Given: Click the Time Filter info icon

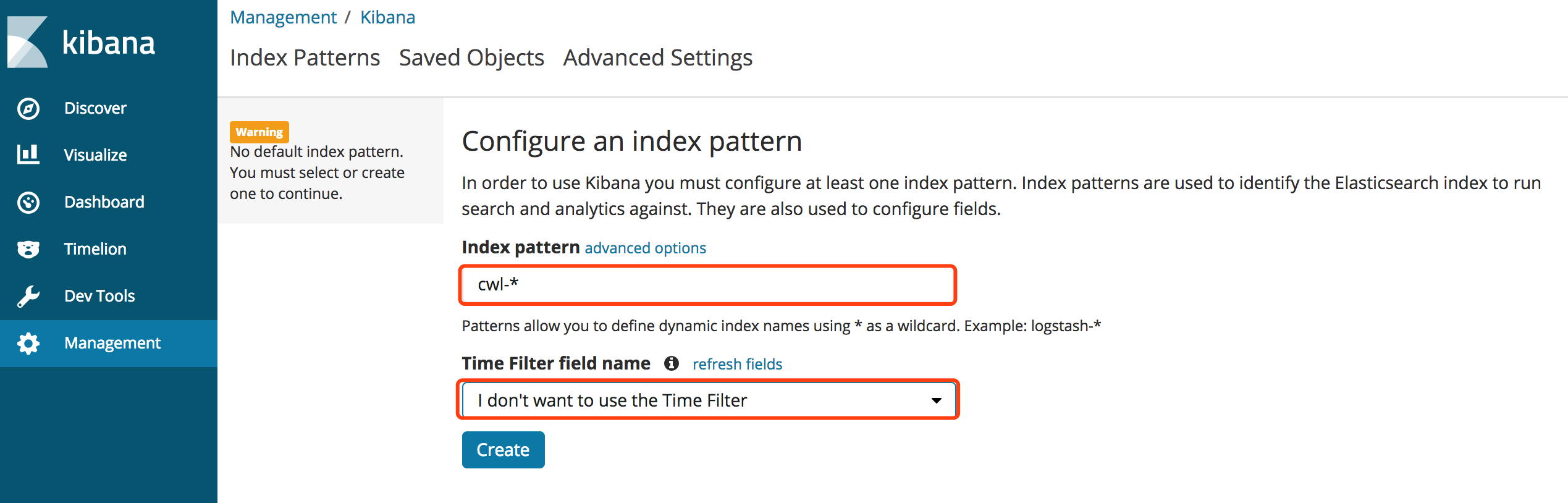Looking at the screenshot, I should tap(671, 363).
